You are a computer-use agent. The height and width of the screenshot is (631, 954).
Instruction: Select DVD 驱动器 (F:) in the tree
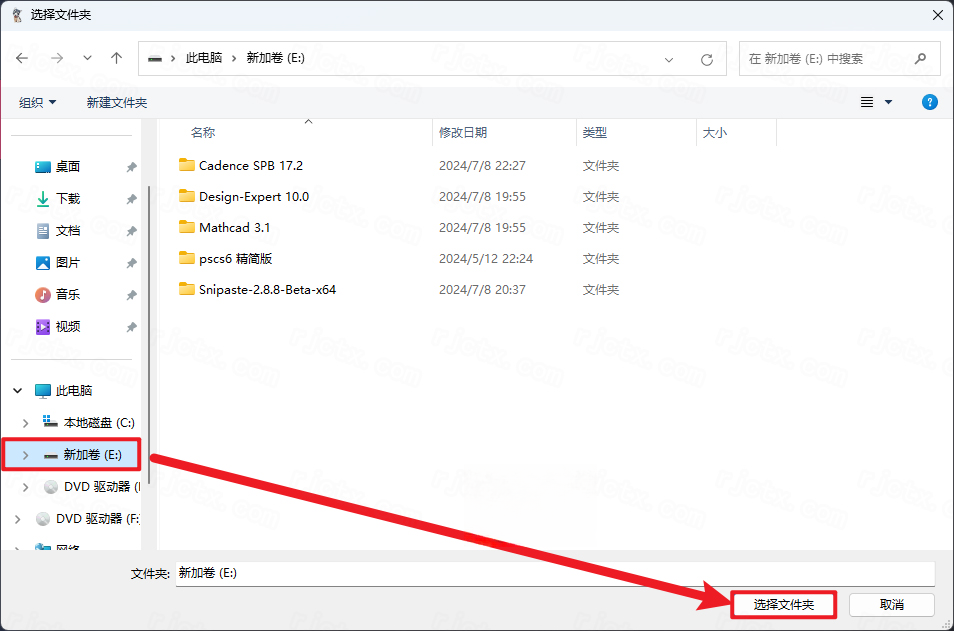tap(97, 519)
